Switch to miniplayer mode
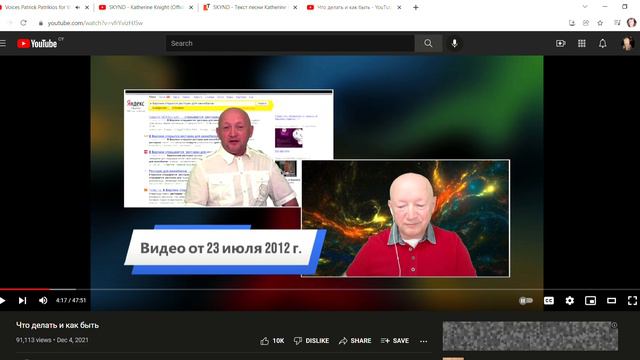Screen dimensions: 640x360 [x=591, y=300]
